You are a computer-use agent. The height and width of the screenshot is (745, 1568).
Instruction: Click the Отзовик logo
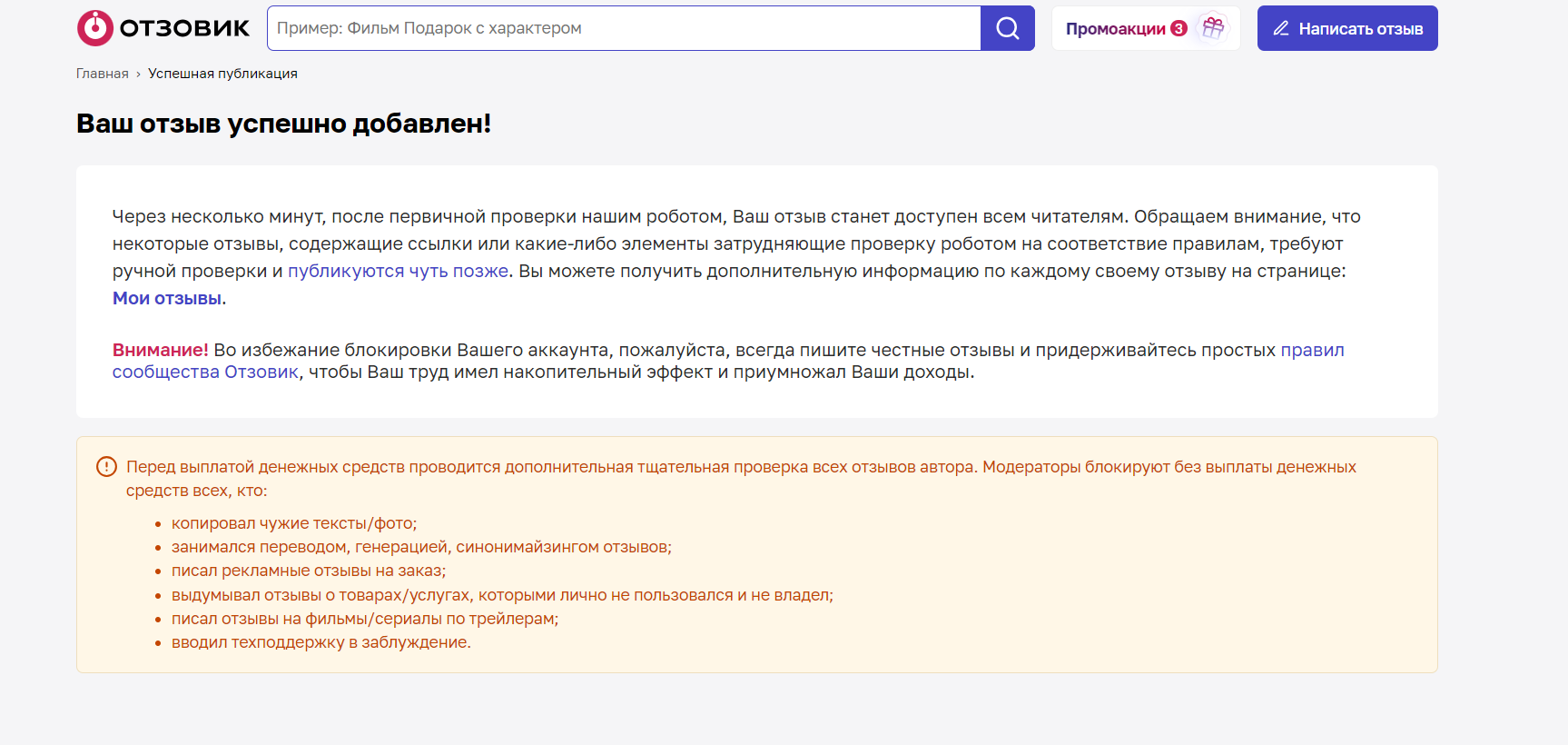pyautogui.click(x=163, y=28)
